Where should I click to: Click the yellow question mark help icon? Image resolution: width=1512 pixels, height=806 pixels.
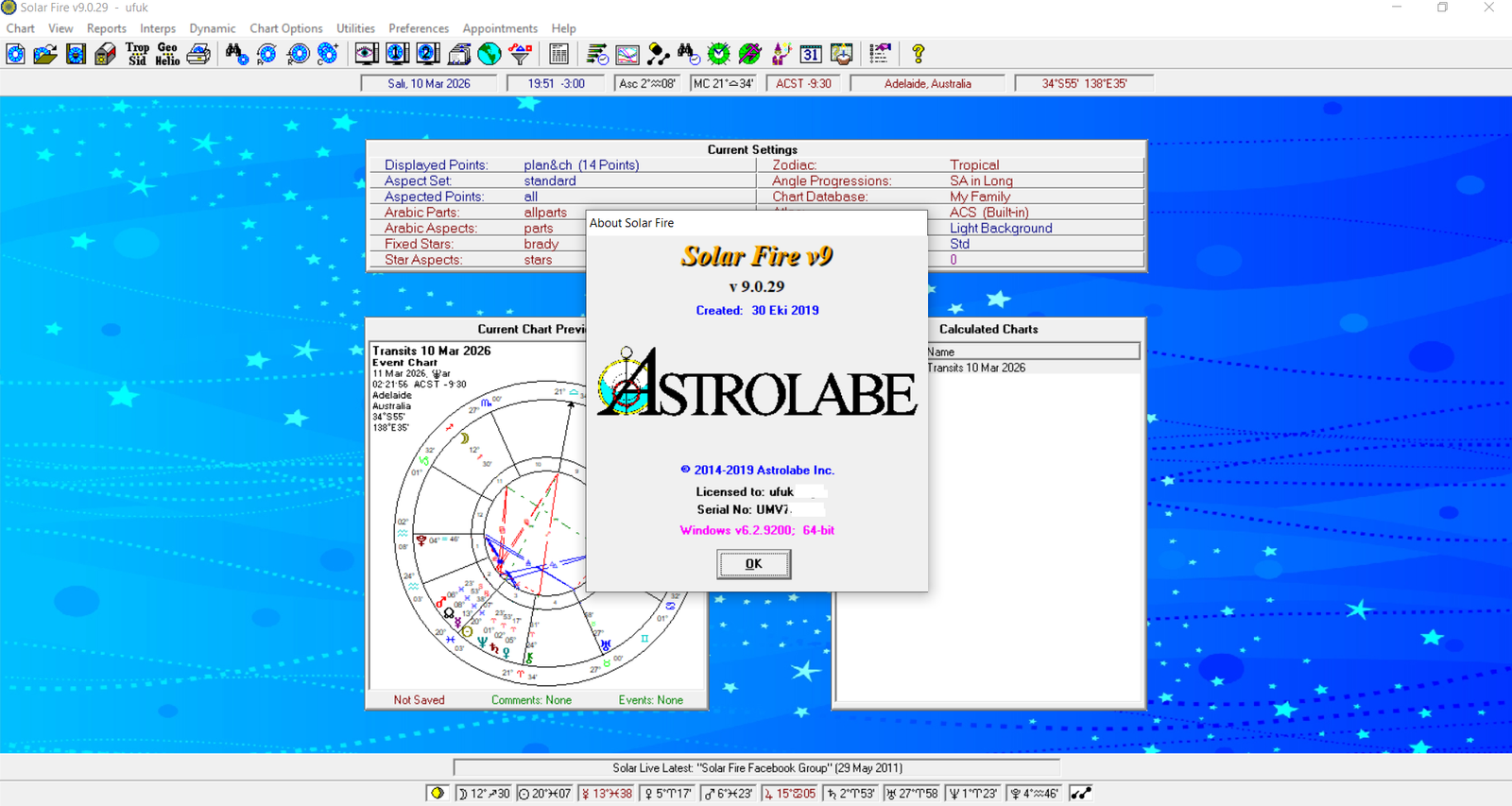(918, 54)
